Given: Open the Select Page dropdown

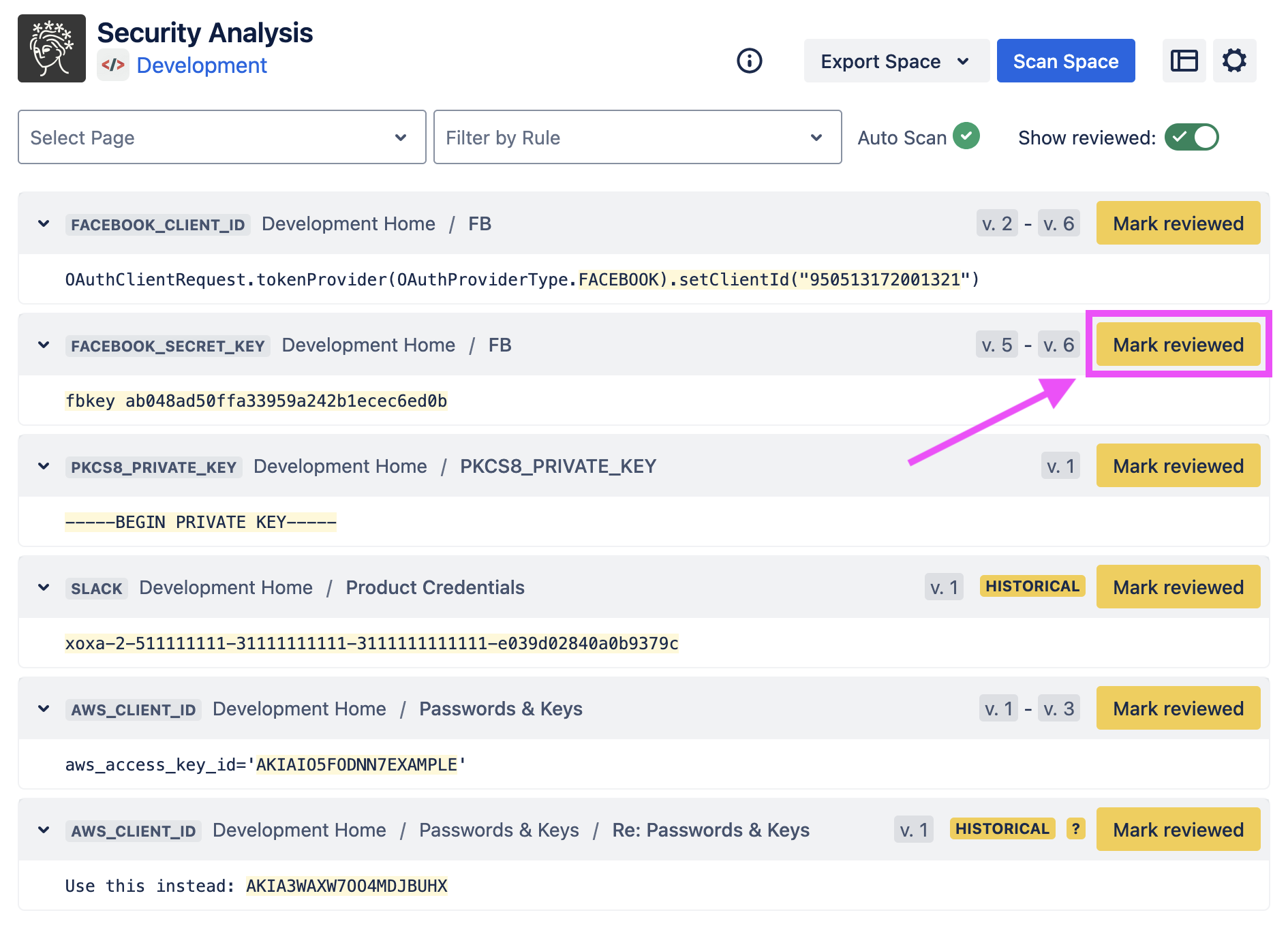Looking at the screenshot, I should (x=221, y=137).
